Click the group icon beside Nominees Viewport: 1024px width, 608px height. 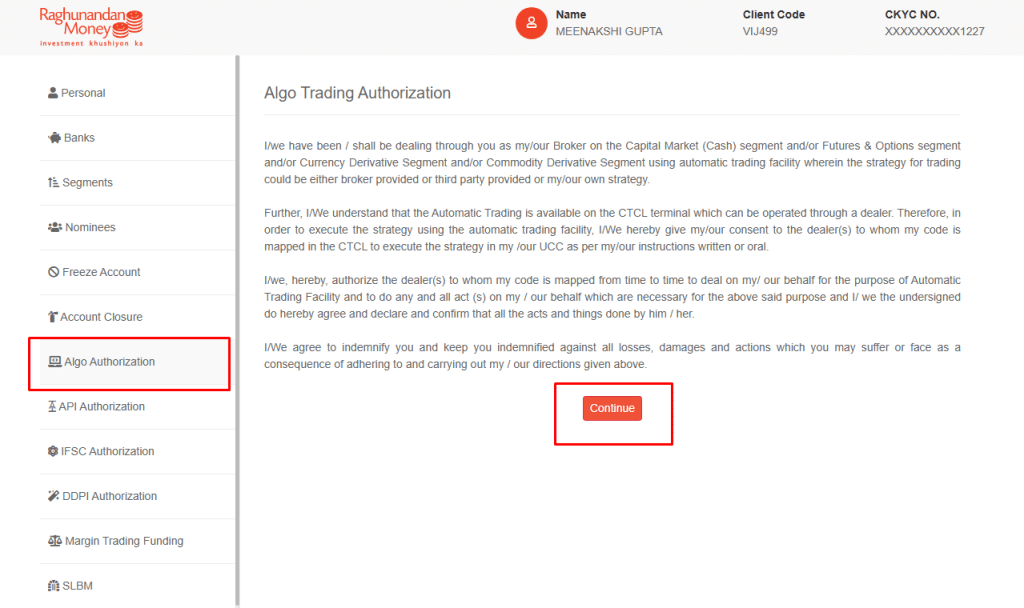[55, 227]
